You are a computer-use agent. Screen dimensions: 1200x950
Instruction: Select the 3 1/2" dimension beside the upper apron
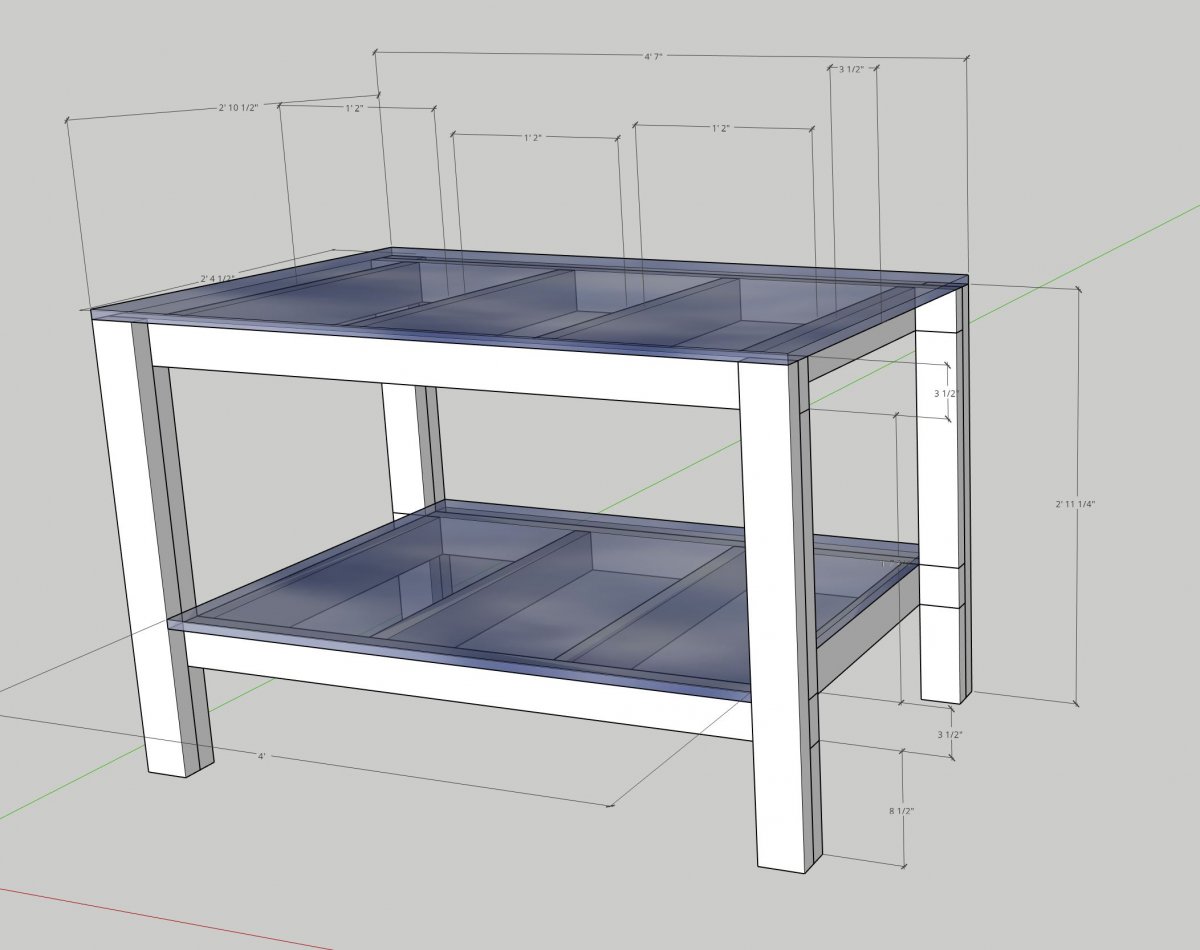pyautogui.click(x=945, y=394)
